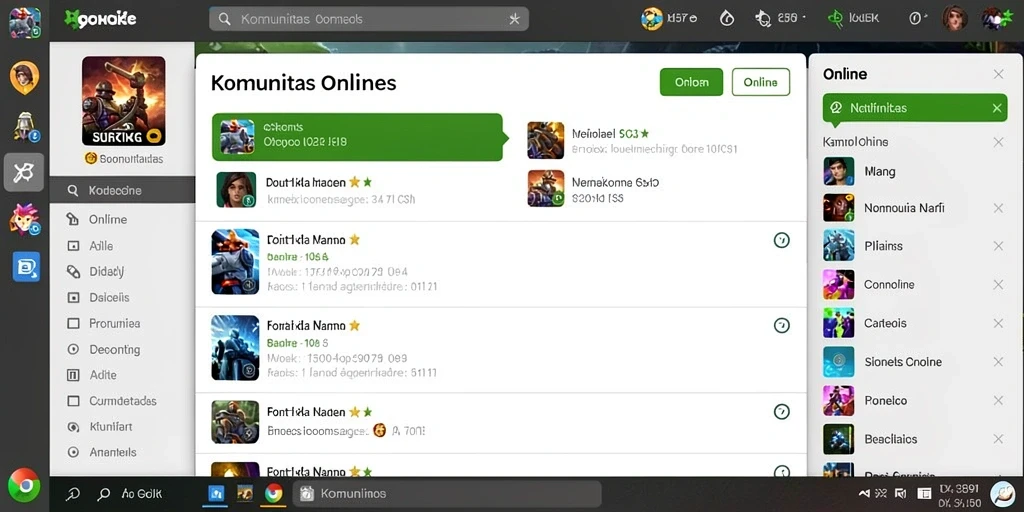
Task: Open the highlighted green community card
Action: click(357, 137)
